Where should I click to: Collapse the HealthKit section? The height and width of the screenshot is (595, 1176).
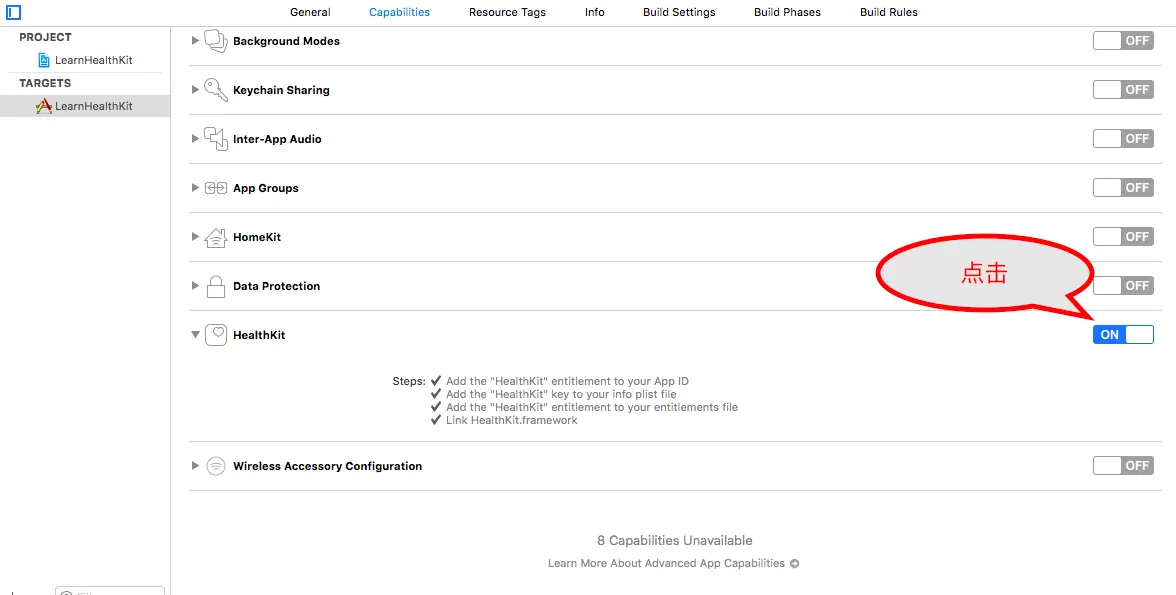coord(195,335)
